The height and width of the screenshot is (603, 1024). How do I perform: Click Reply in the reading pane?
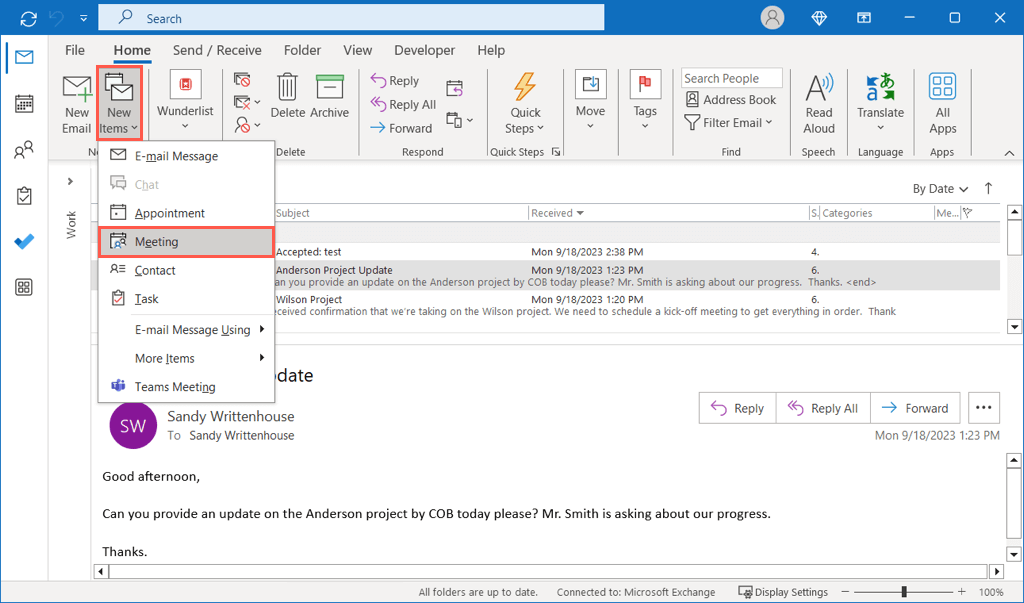click(x=737, y=408)
